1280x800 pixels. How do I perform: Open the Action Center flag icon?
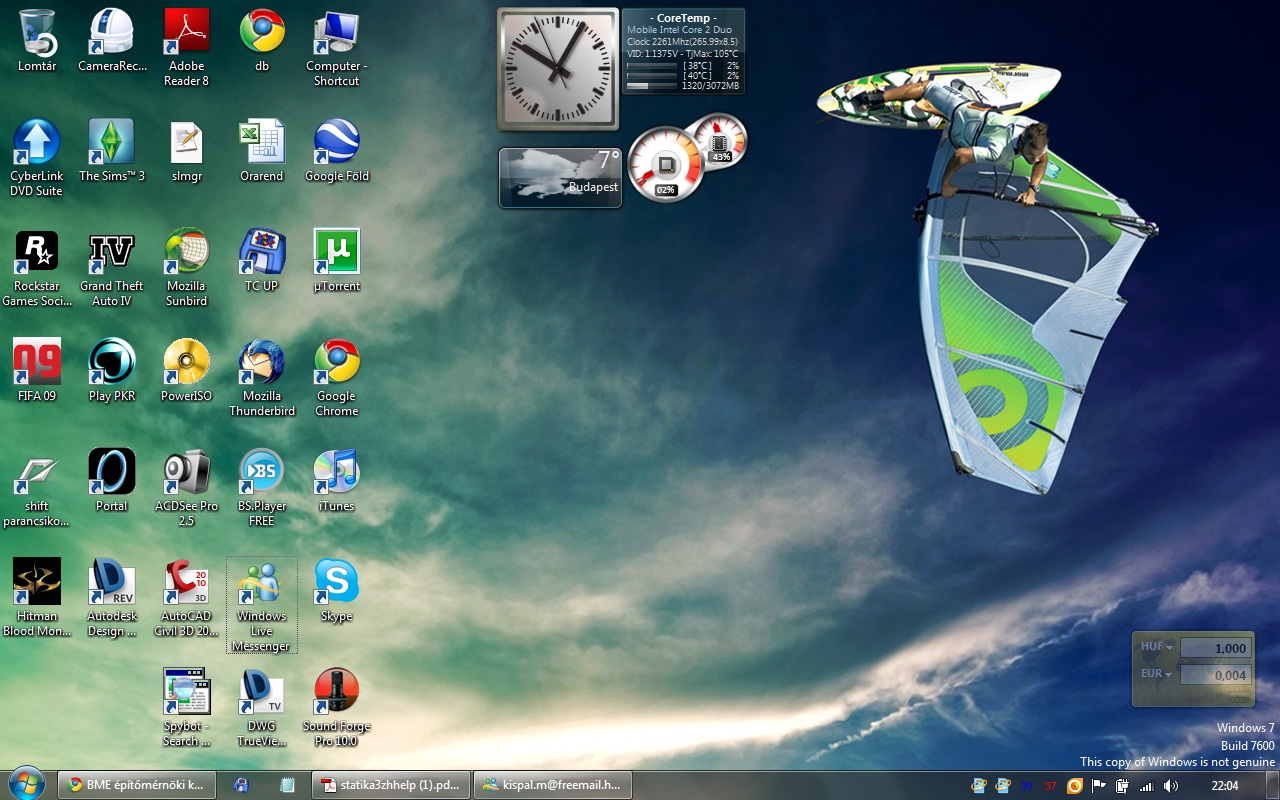pos(1099,786)
